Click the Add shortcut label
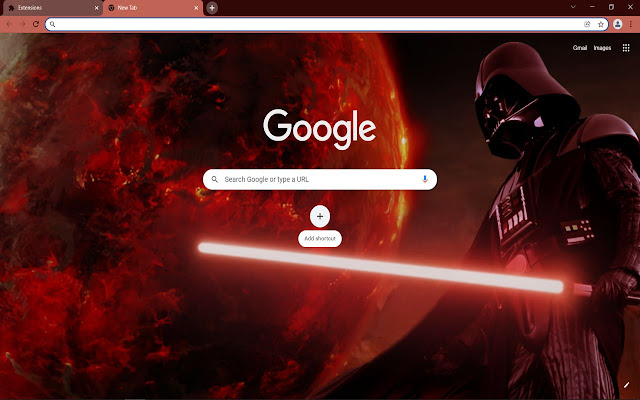This screenshot has width=640, height=400. [x=320, y=238]
